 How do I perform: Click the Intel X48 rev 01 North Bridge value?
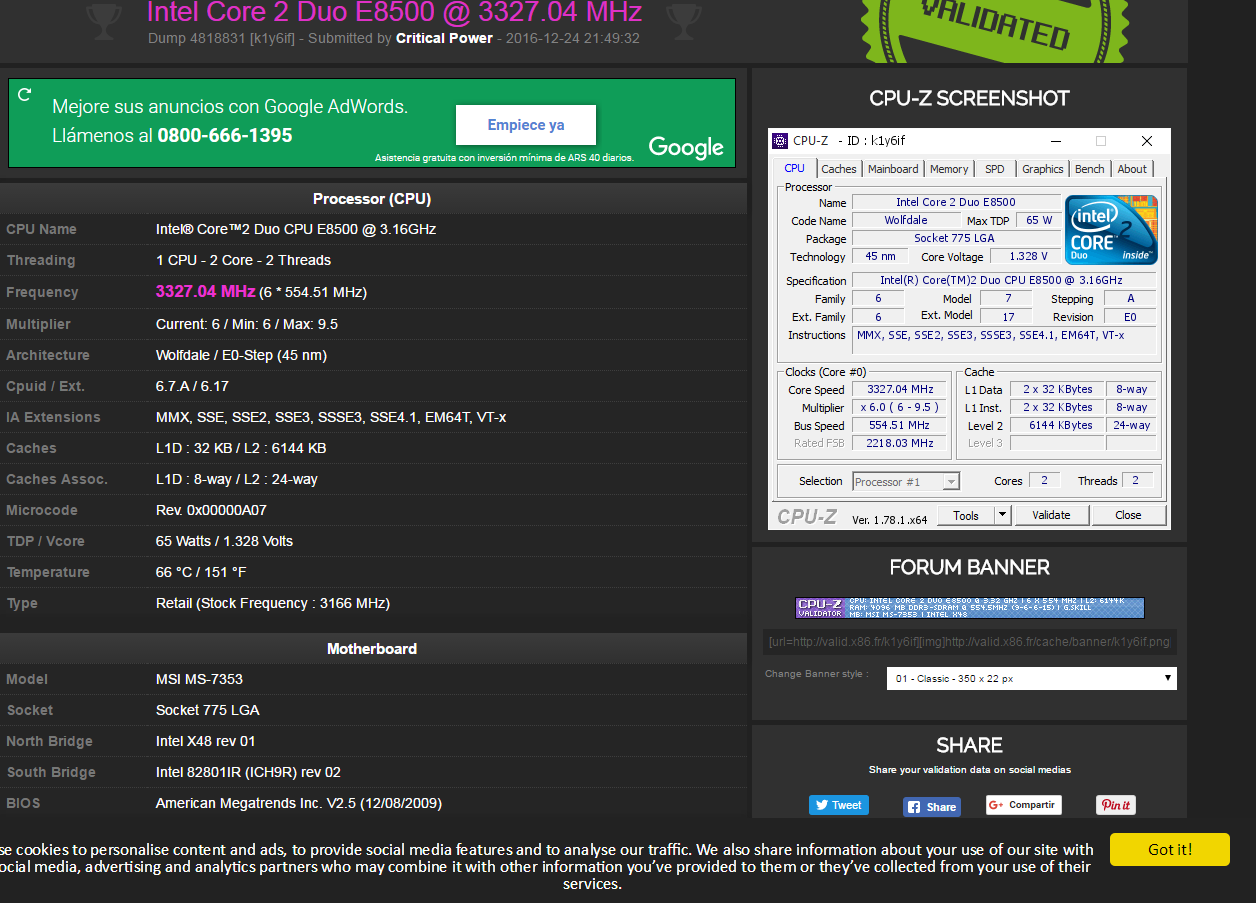coord(206,741)
